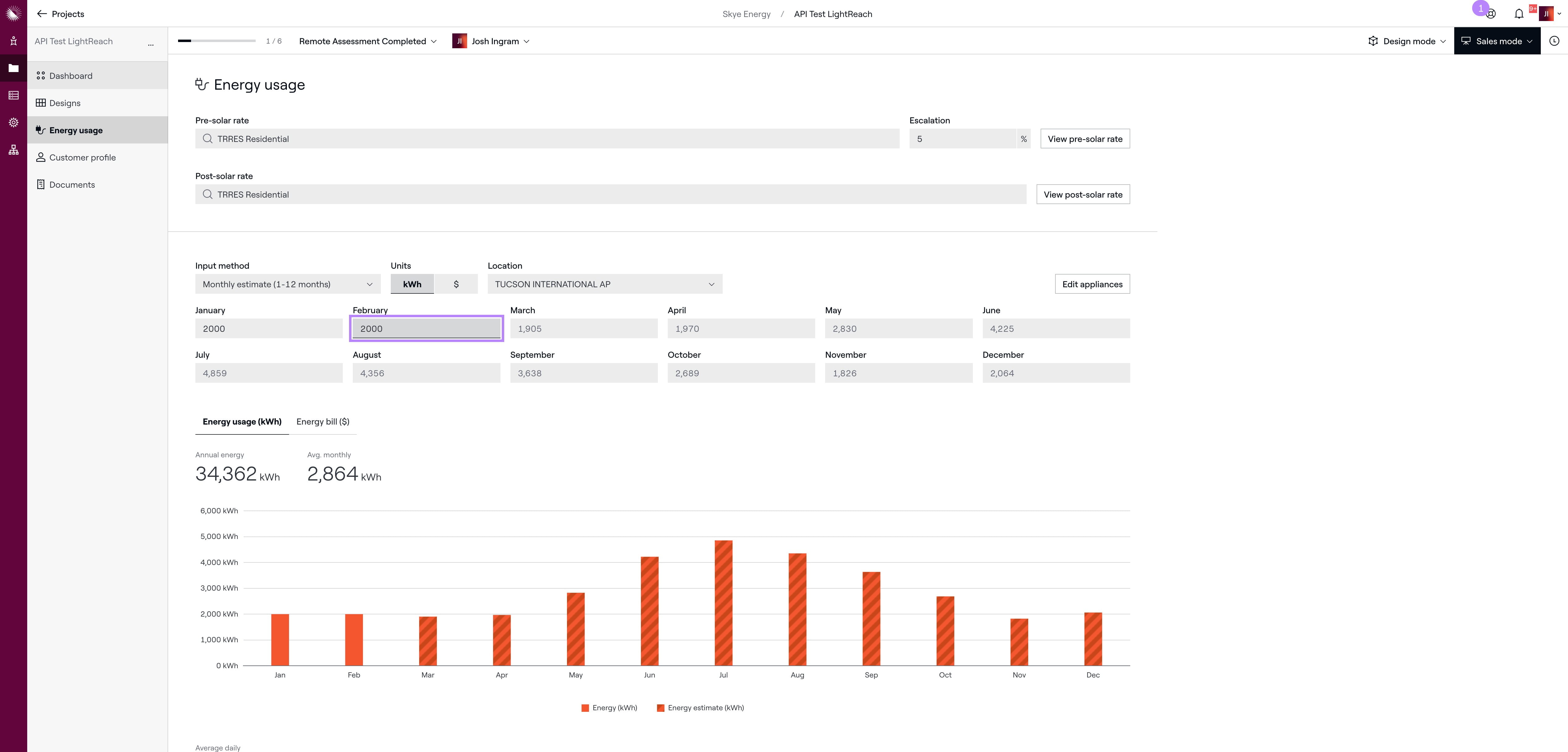The height and width of the screenshot is (752, 1568).
Task: Click the March usage input field
Action: point(584,329)
